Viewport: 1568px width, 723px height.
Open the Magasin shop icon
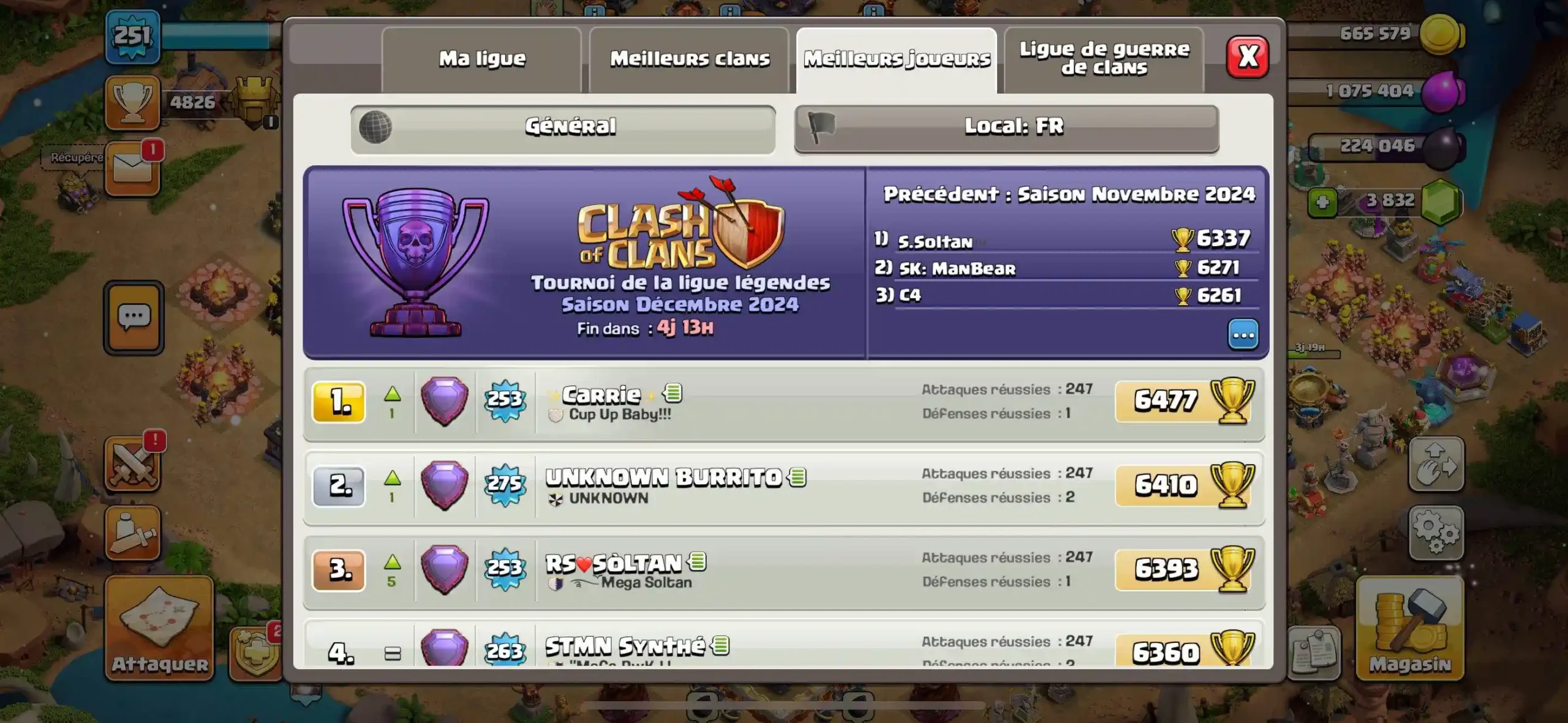point(1410,628)
